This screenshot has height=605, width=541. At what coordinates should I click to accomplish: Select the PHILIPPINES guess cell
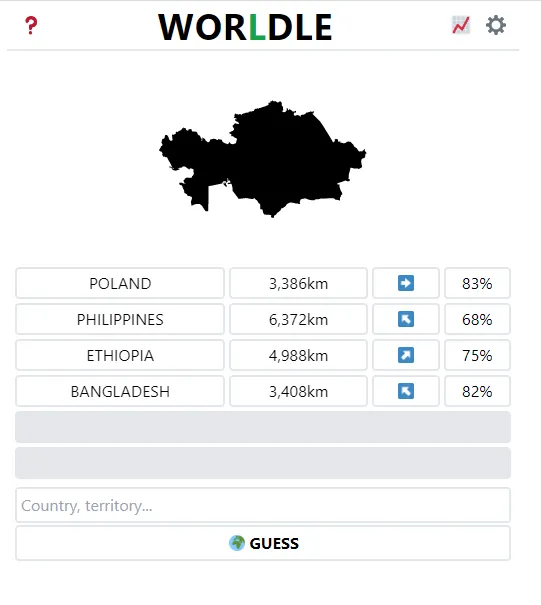point(120,319)
